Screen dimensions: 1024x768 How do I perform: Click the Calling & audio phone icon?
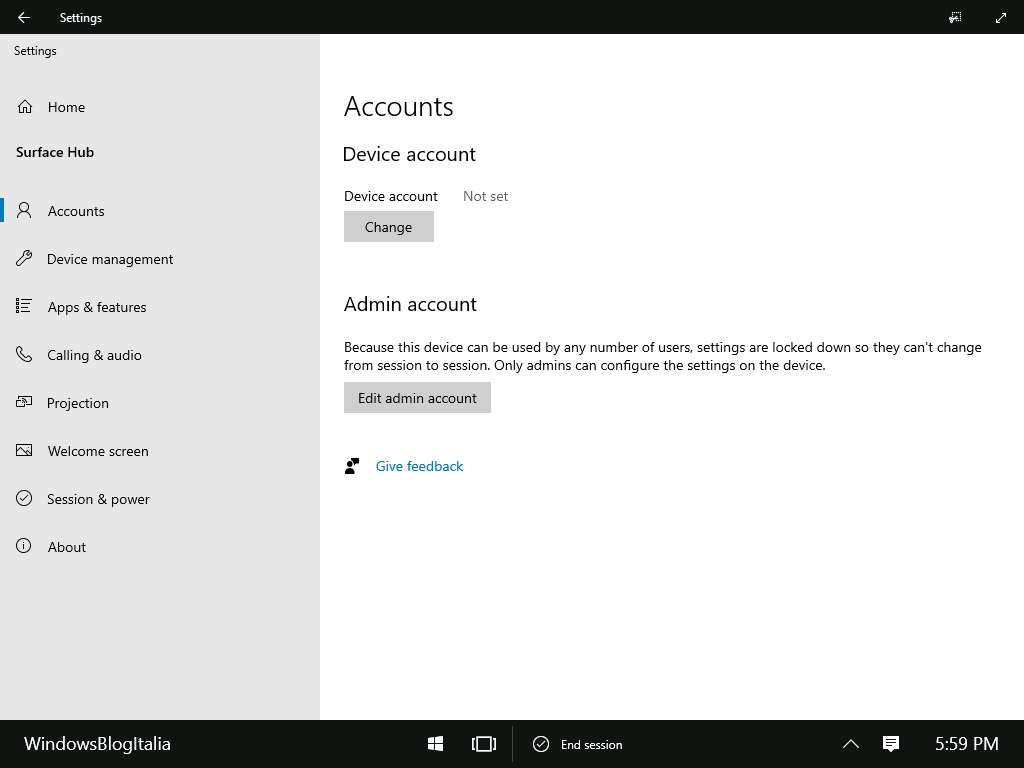[24, 355]
